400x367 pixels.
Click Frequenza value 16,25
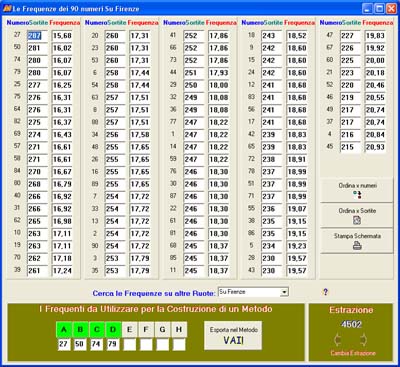(x=62, y=85)
